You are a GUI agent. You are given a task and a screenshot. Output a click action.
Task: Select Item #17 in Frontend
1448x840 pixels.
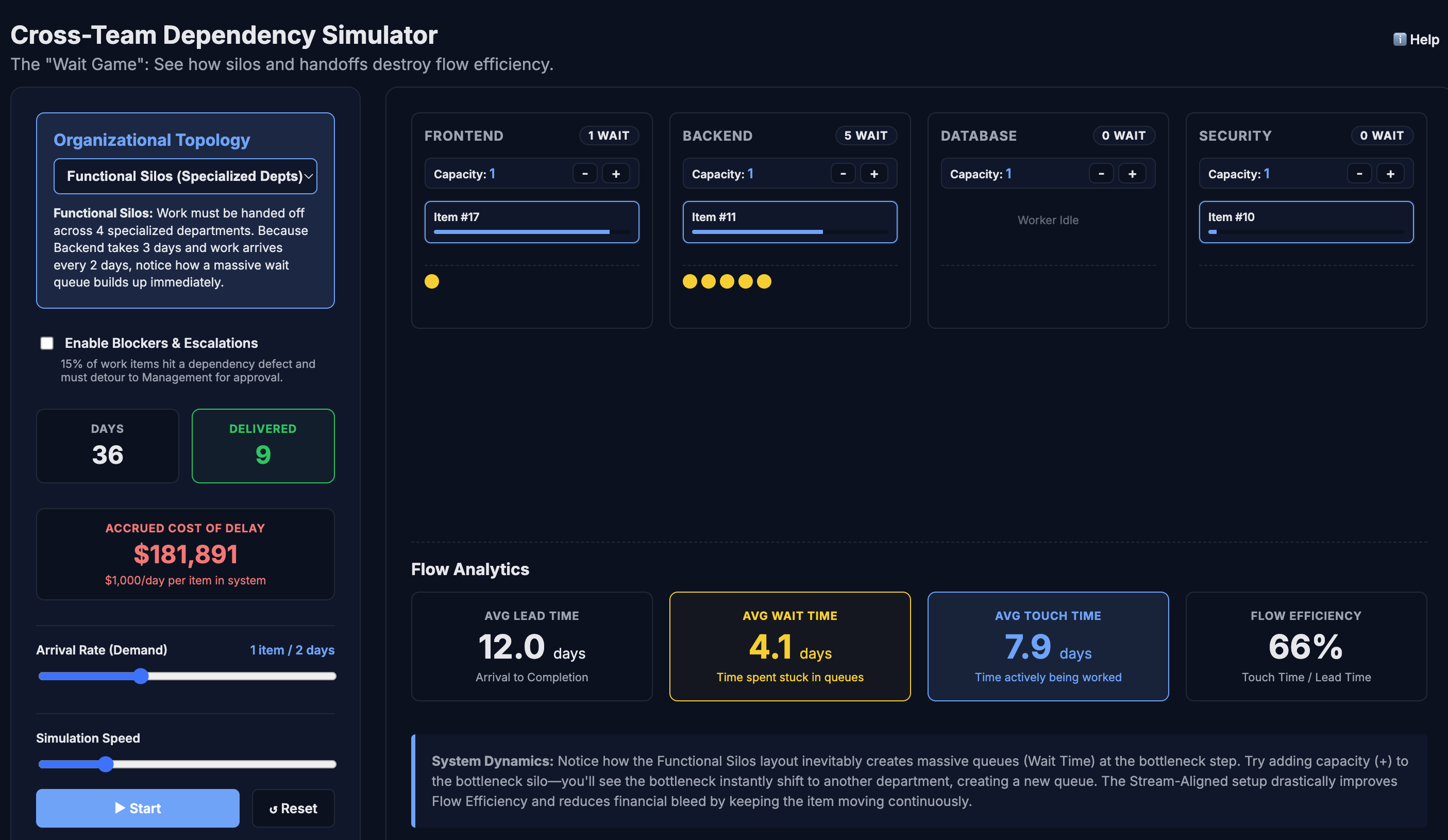531,222
